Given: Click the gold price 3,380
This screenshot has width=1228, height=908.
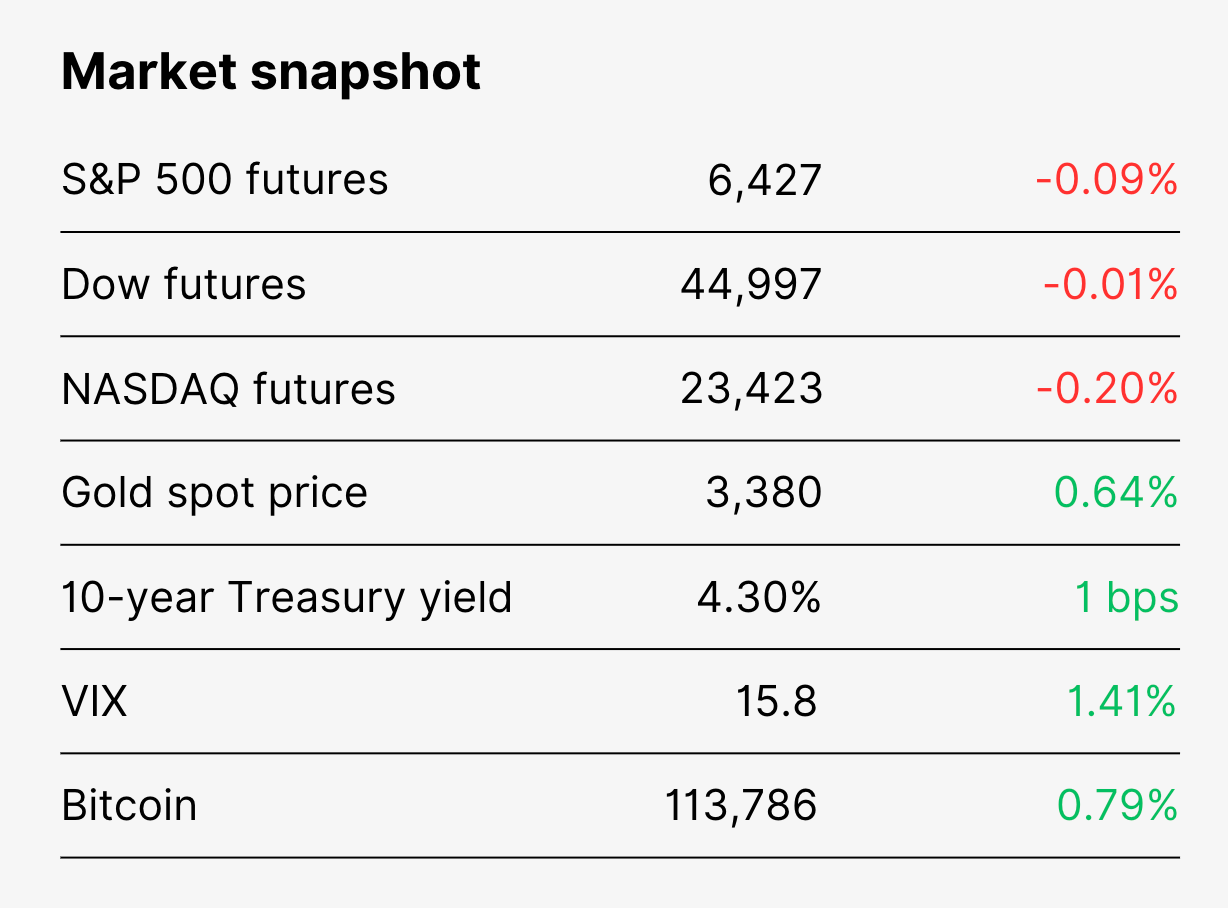Looking at the screenshot, I should point(764,494).
